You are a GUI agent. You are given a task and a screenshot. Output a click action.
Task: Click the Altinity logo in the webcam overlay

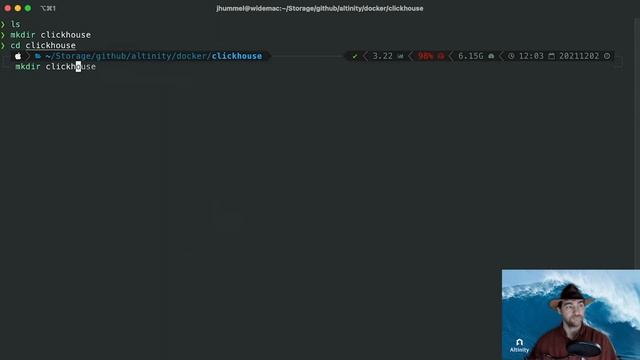(519, 345)
